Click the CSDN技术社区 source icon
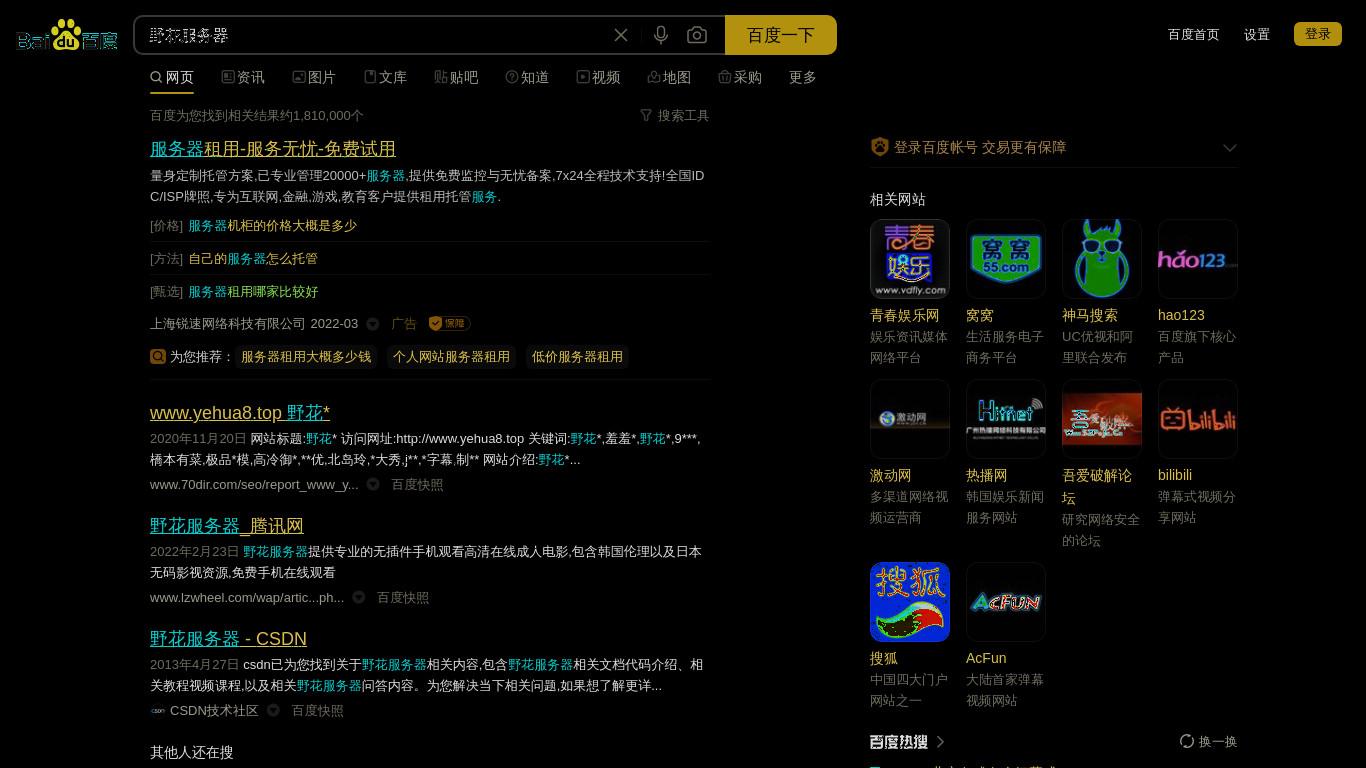Viewport: 1366px width, 768px height. click(158, 710)
